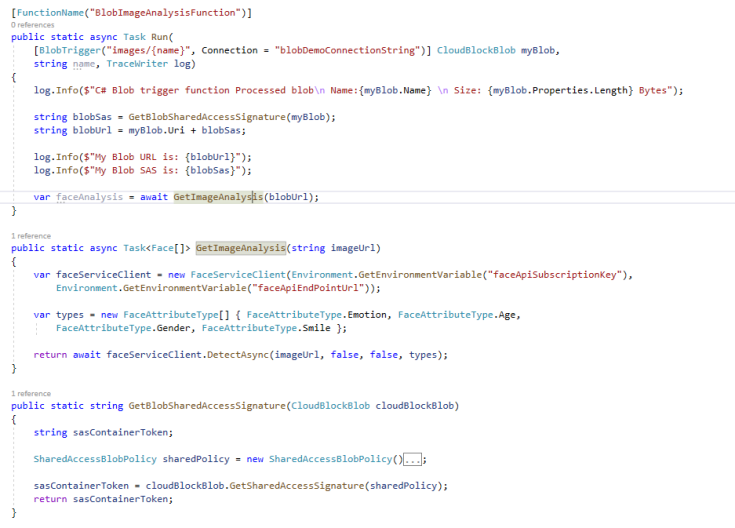Click the BlobTrigger attribute in Run parameters
Screen dimensions: 735x528
tap(70, 50)
